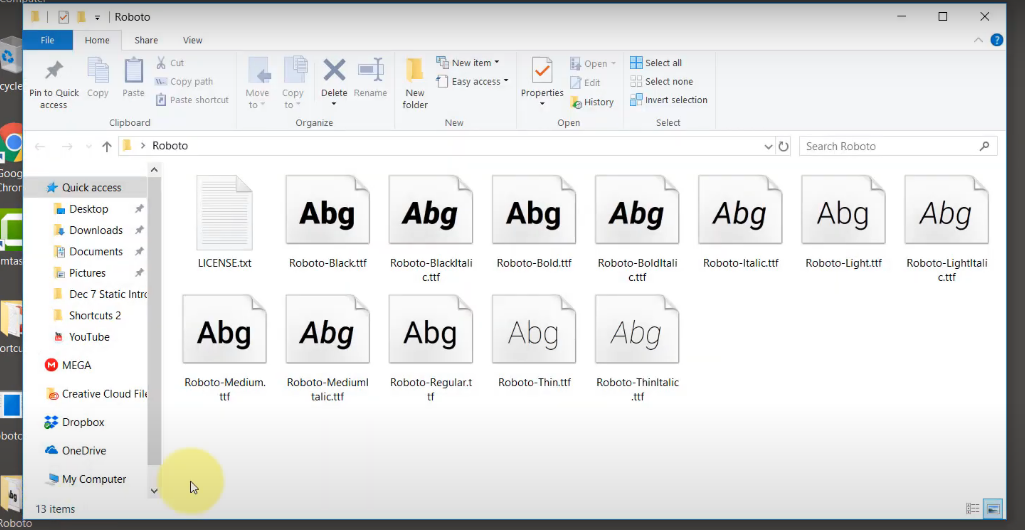Switch to the Home tab
Viewport: 1025px width, 530px height.
click(x=97, y=40)
